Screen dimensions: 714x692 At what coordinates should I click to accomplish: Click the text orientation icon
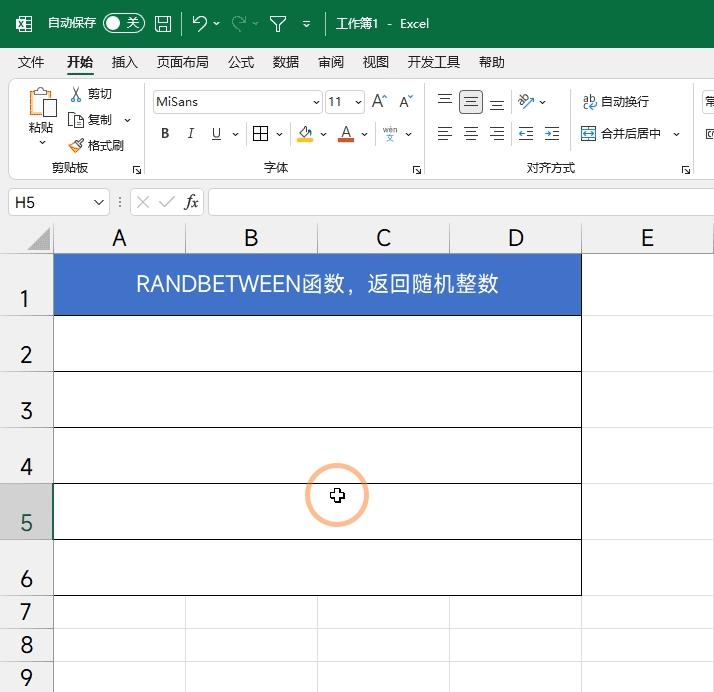[x=525, y=101]
